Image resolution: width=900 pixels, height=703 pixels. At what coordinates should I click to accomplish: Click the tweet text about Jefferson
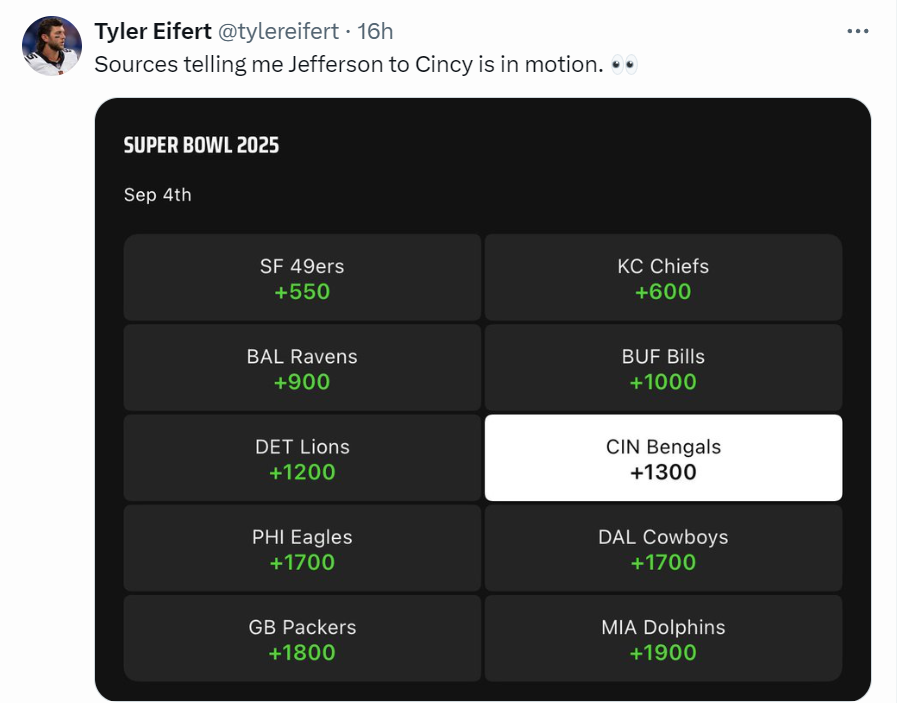pos(350,65)
